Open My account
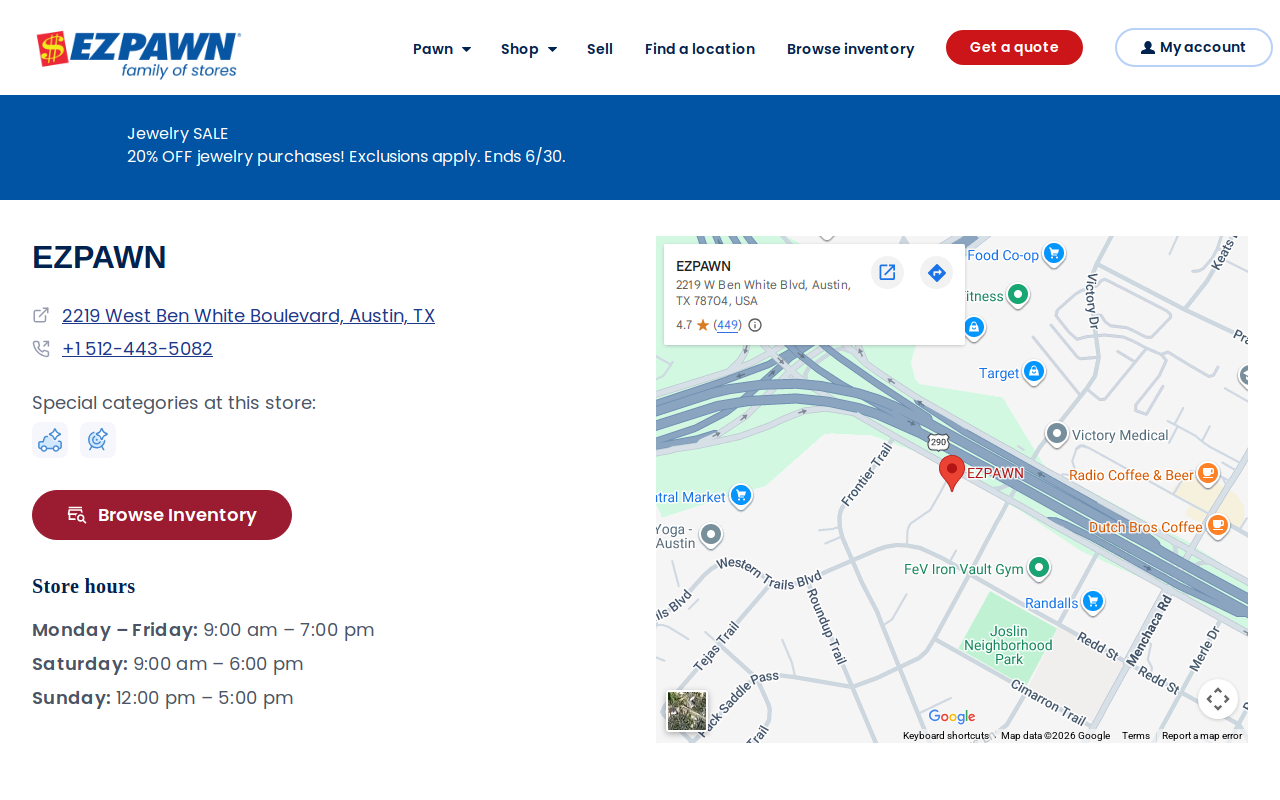Screen dimensions: 1280x800 1194,48
